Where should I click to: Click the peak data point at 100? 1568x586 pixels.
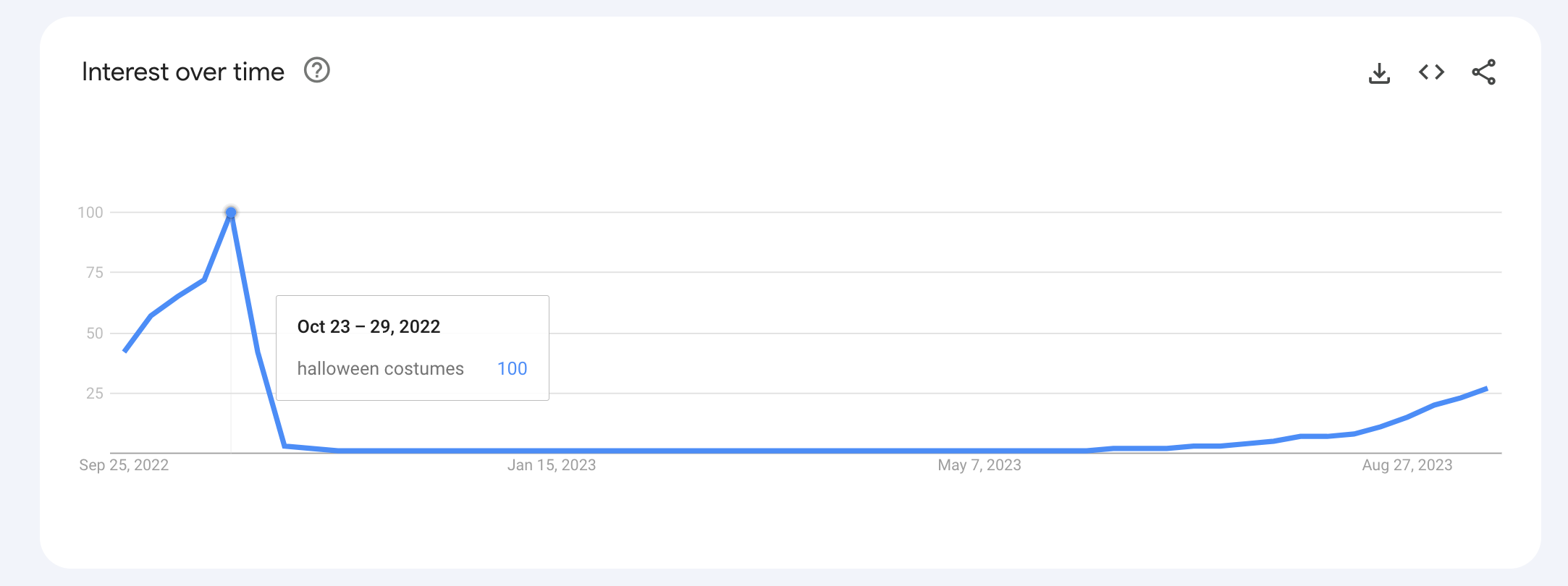231,212
